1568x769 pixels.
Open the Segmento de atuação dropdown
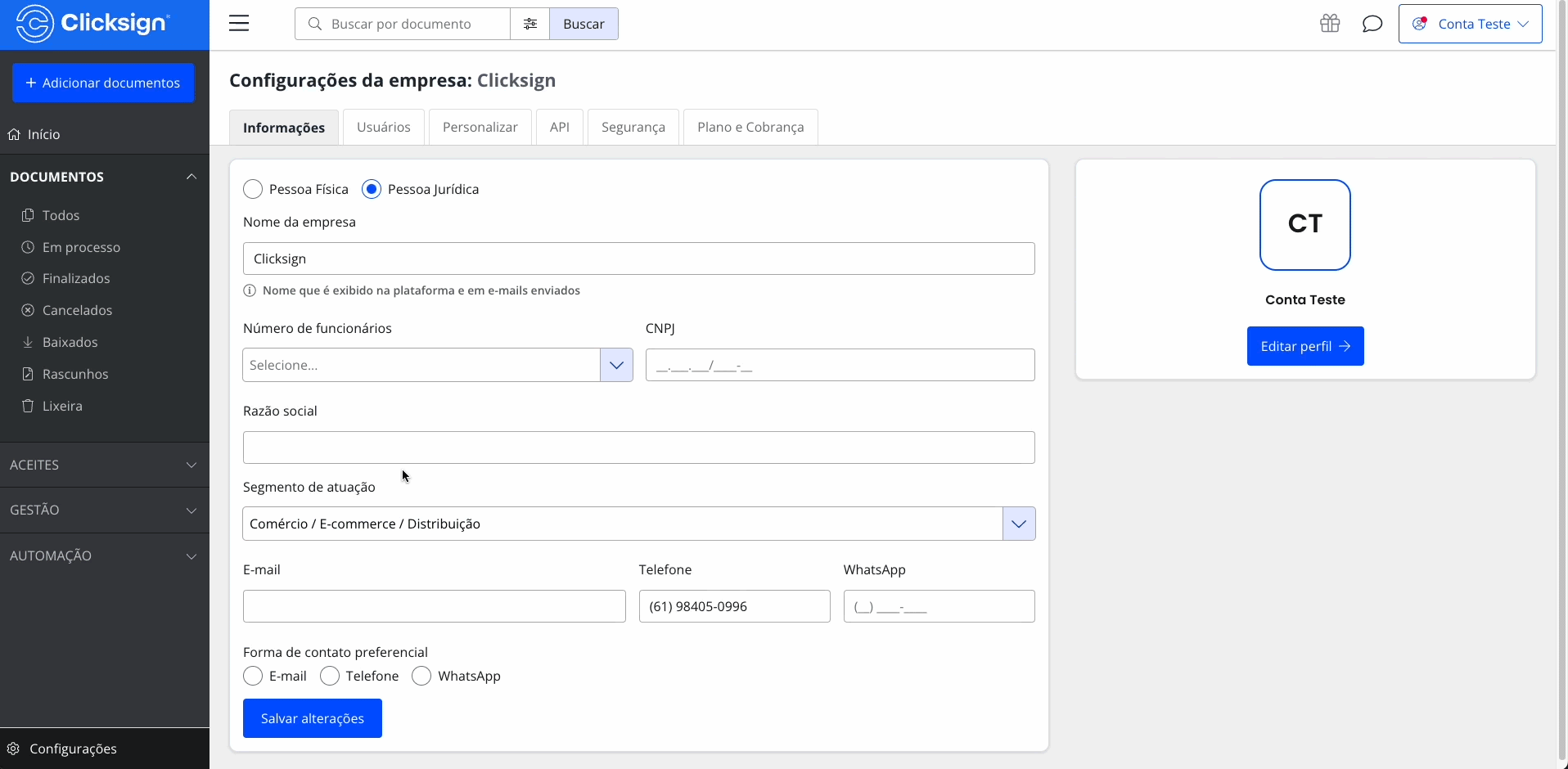[639, 524]
